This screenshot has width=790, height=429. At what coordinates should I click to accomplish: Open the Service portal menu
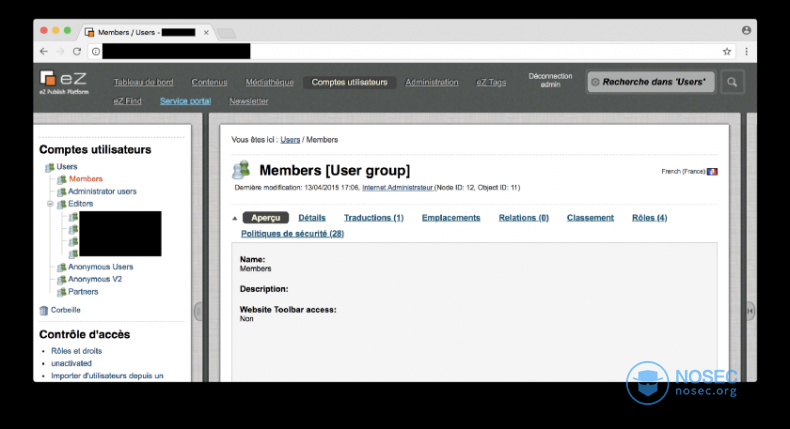pos(185,101)
